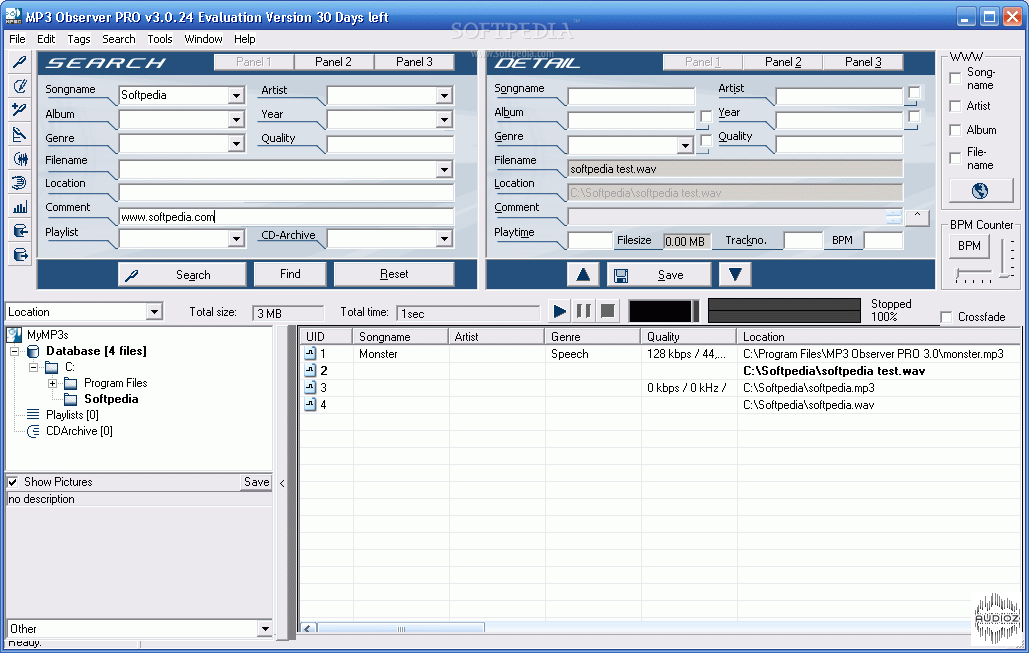Open the Search Album dropdown arrow
The image size is (1029, 653).
point(236,119)
